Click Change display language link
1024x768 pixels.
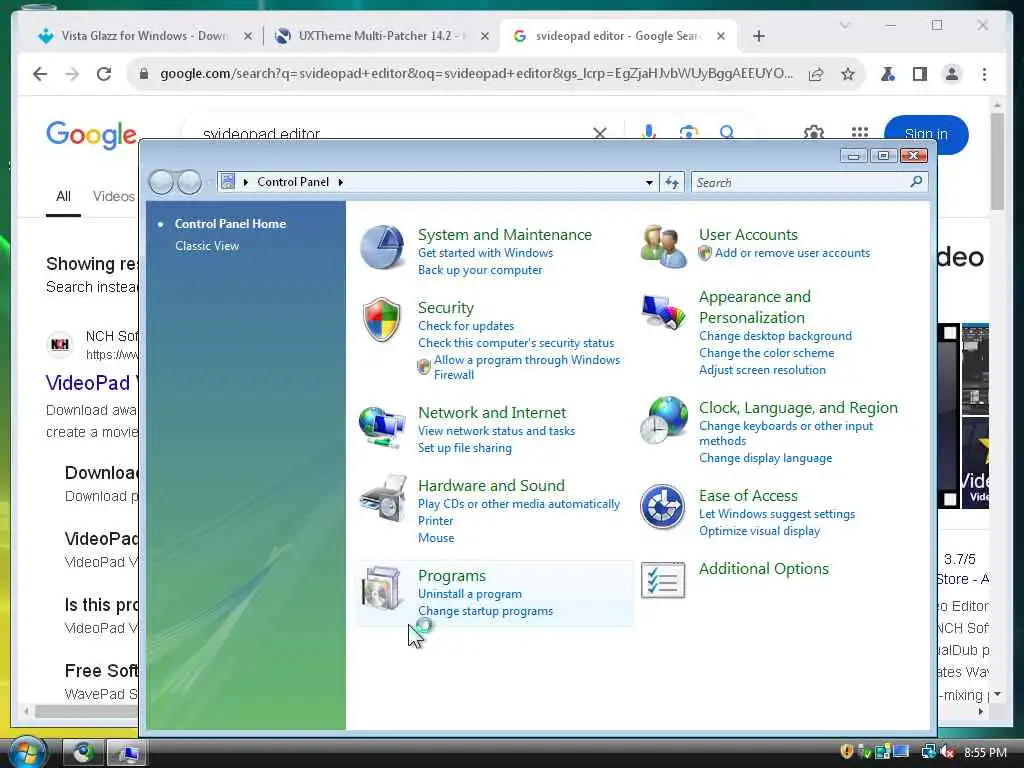765,458
